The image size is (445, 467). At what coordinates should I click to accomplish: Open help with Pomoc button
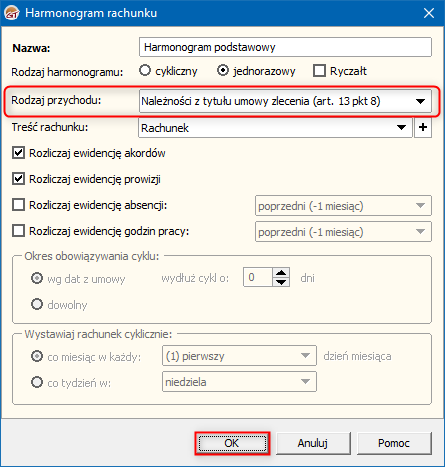pyautogui.click(x=394, y=443)
